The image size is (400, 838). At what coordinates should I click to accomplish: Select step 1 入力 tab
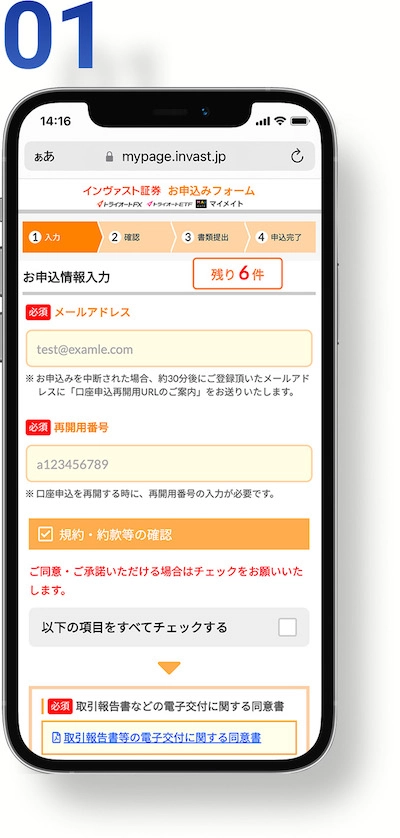click(61, 237)
